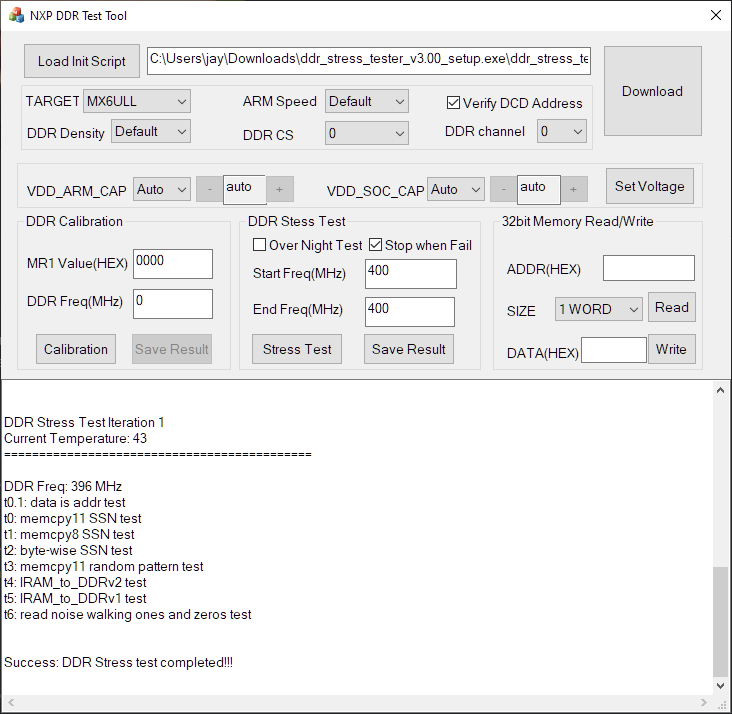732x714 pixels.
Task: Decrease VDD_SOC_CAP with the minus button
Action: point(503,189)
